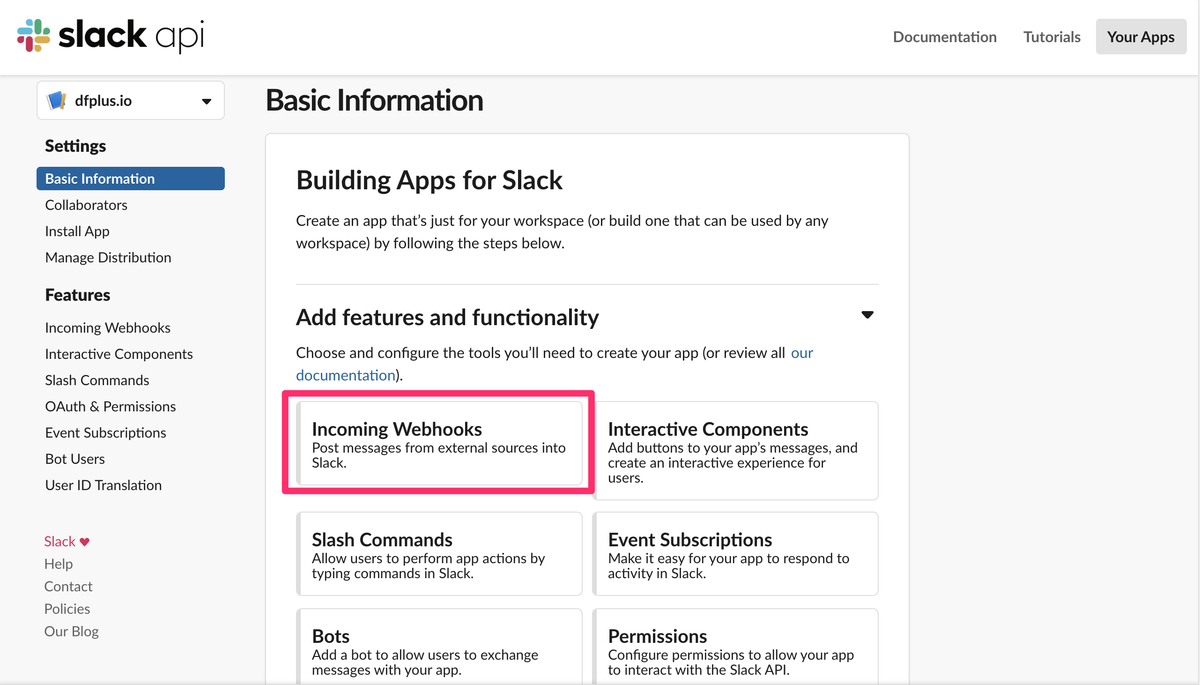Go to Manage Distribution
1200x685 pixels.
pyautogui.click(x=108, y=257)
